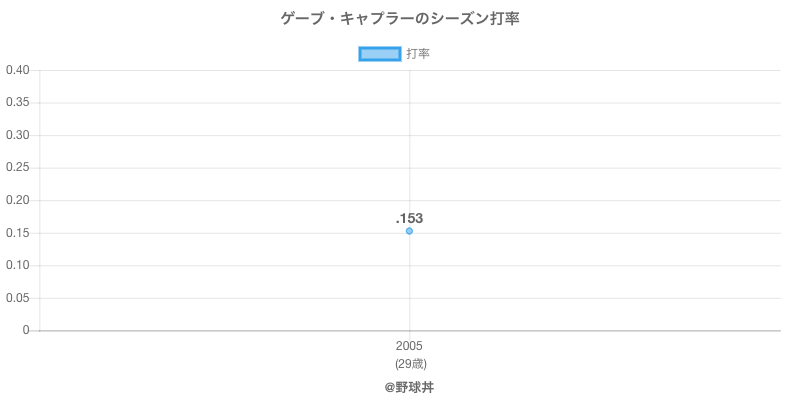Click the 0.15 y-axis label

click(17, 233)
